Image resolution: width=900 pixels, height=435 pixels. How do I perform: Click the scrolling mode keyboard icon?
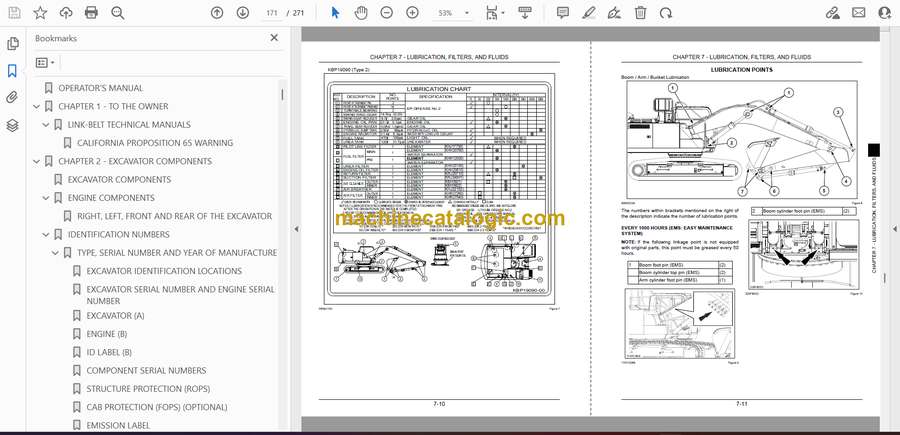[524, 13]
